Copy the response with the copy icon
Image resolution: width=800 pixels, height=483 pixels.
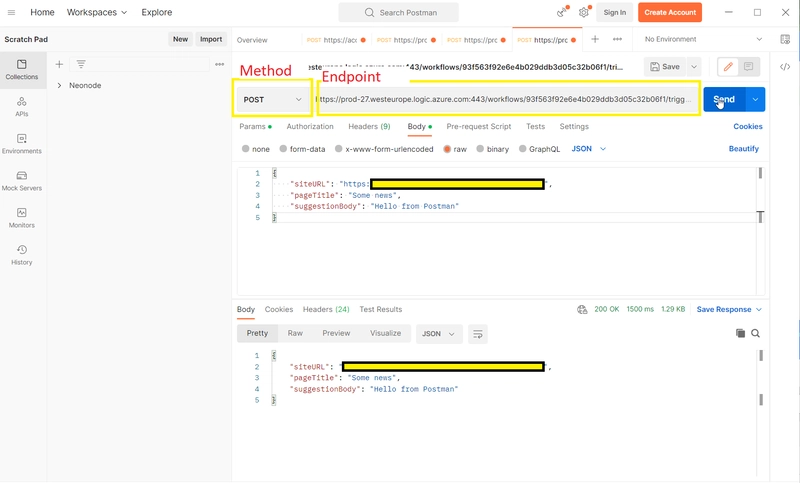coord(740,334)
